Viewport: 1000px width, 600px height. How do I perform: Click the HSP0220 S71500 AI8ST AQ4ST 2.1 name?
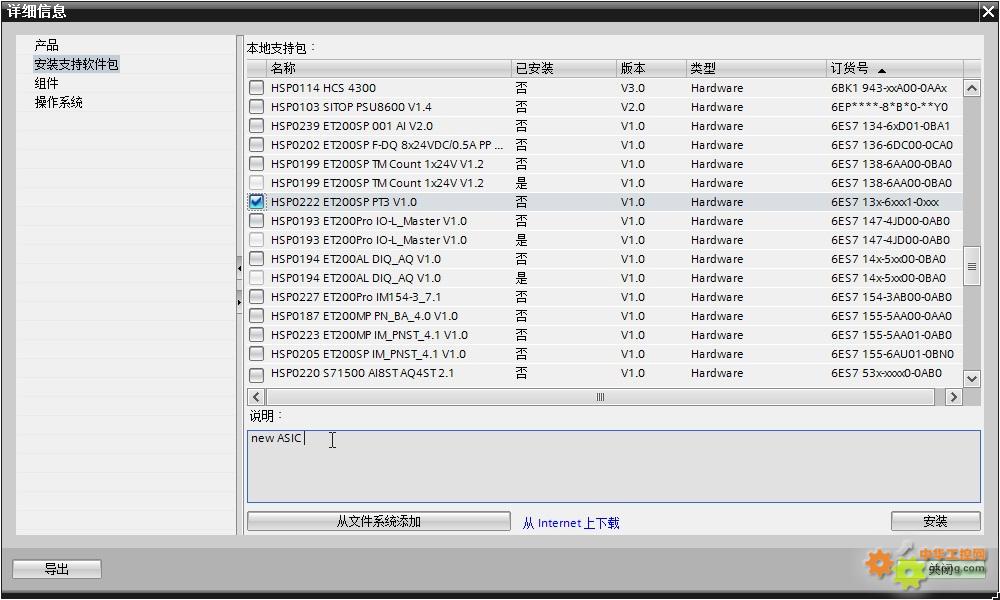point(362,374)
